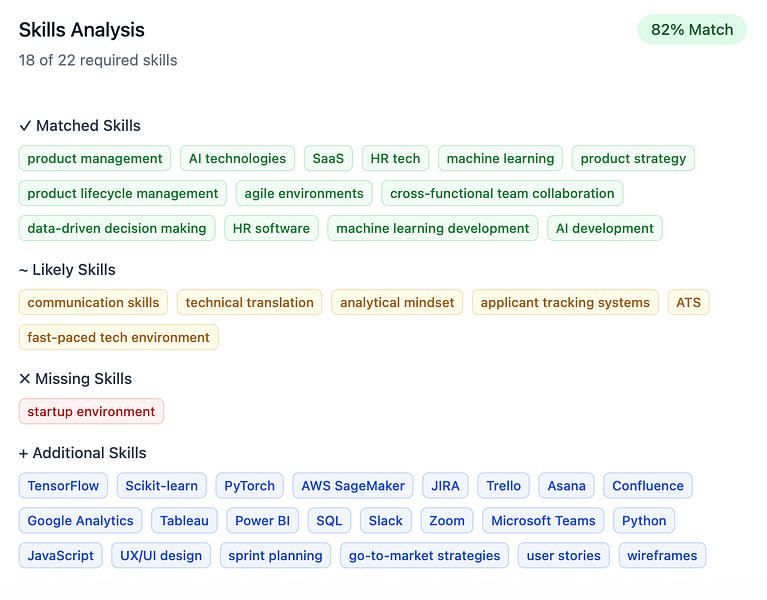Viewport: 767px width, 600px height.
Task: Select the agile environments tag
Action: click(x=304, y=193)
